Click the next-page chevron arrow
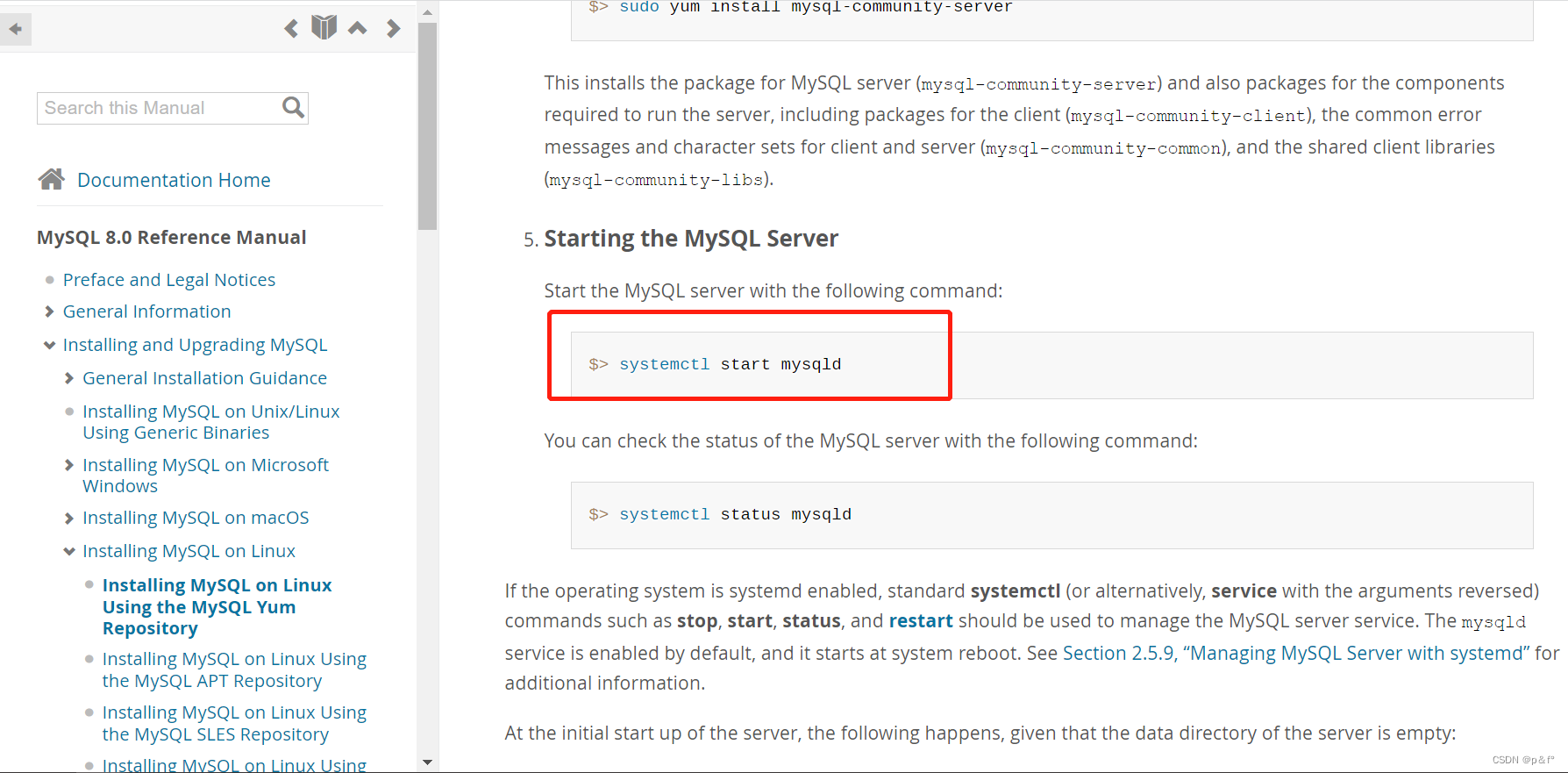The image size is (1568, 773). click(x=393, y=28)
